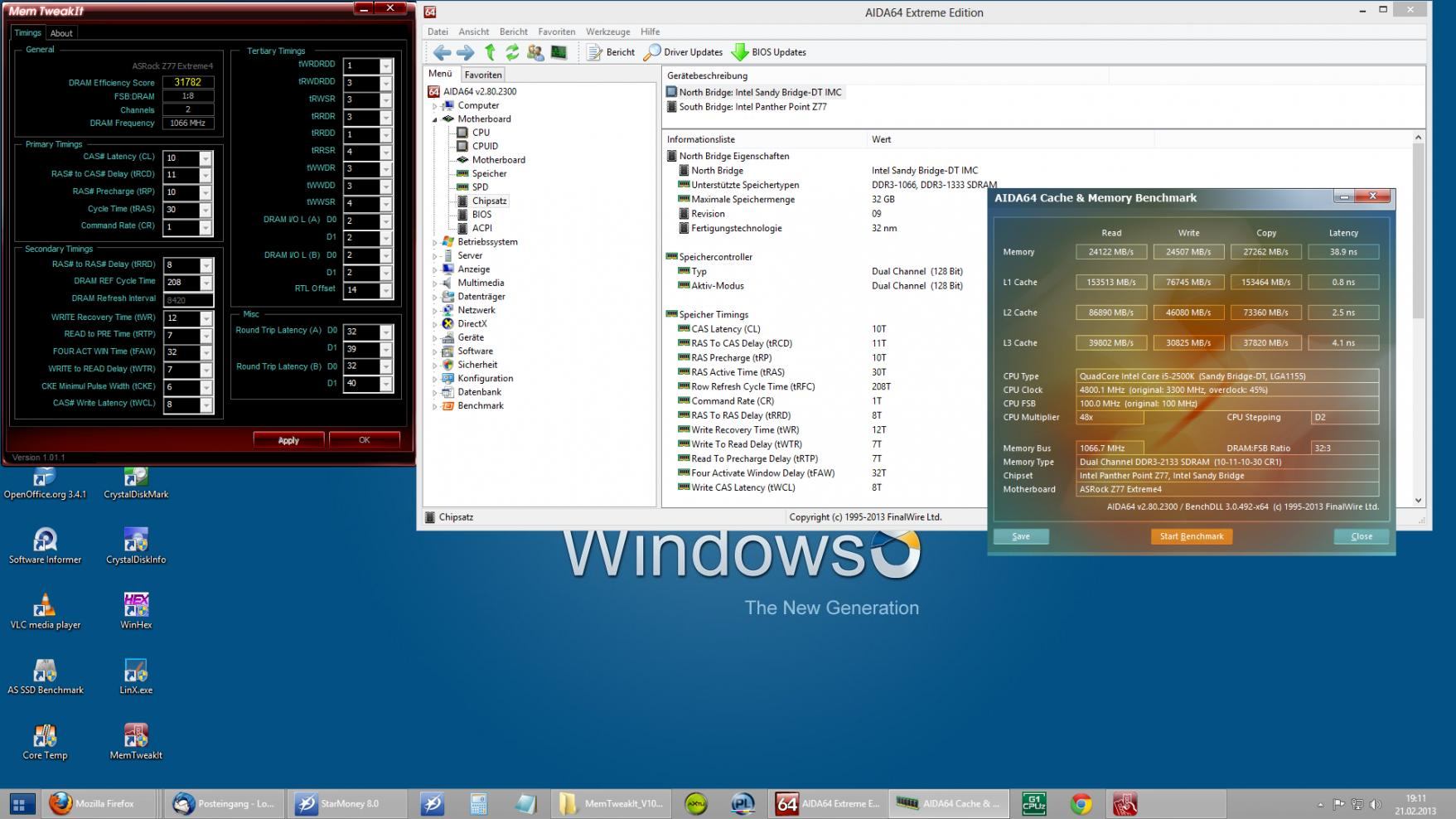The width and height of the screenshot is (1456, 819).
Task: Open the Ansicht menu
Action: (x=474, y=31)
